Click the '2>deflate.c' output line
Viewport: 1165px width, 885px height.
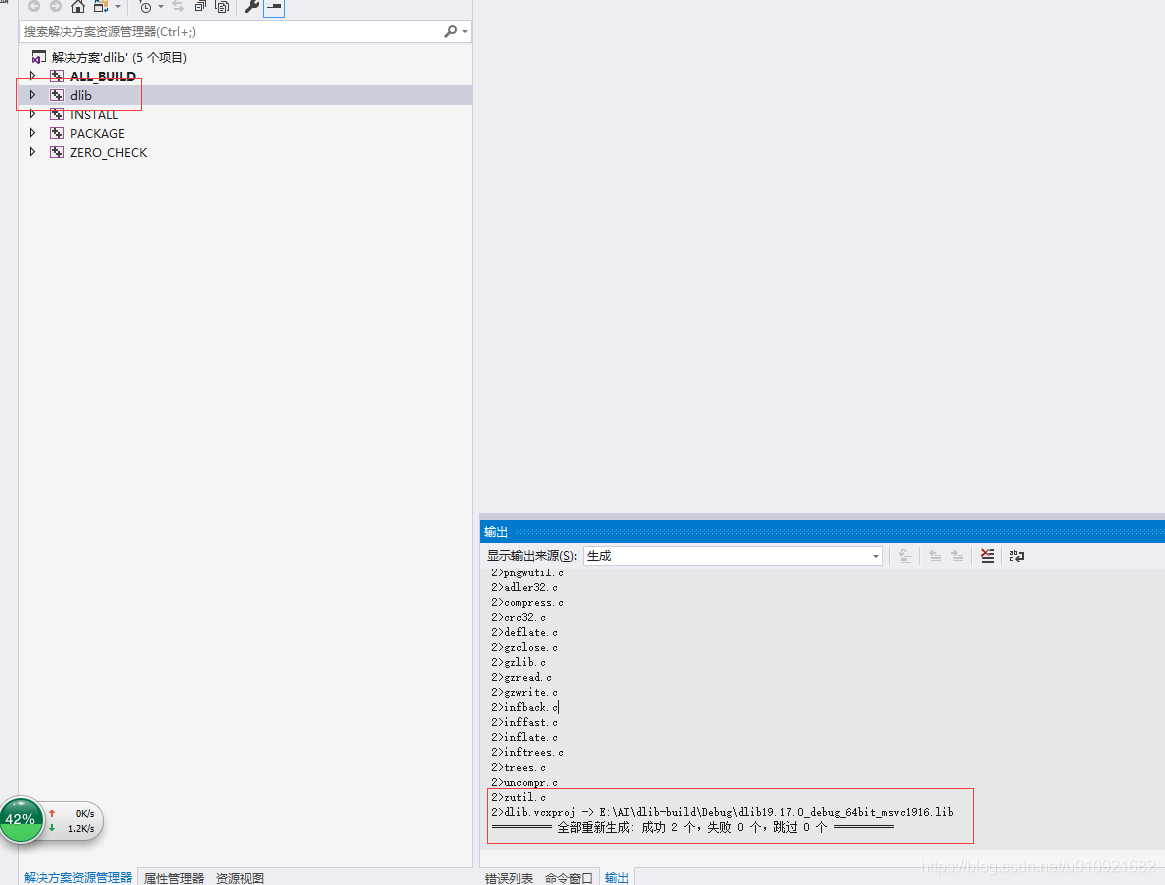click(x=525, y=632)
